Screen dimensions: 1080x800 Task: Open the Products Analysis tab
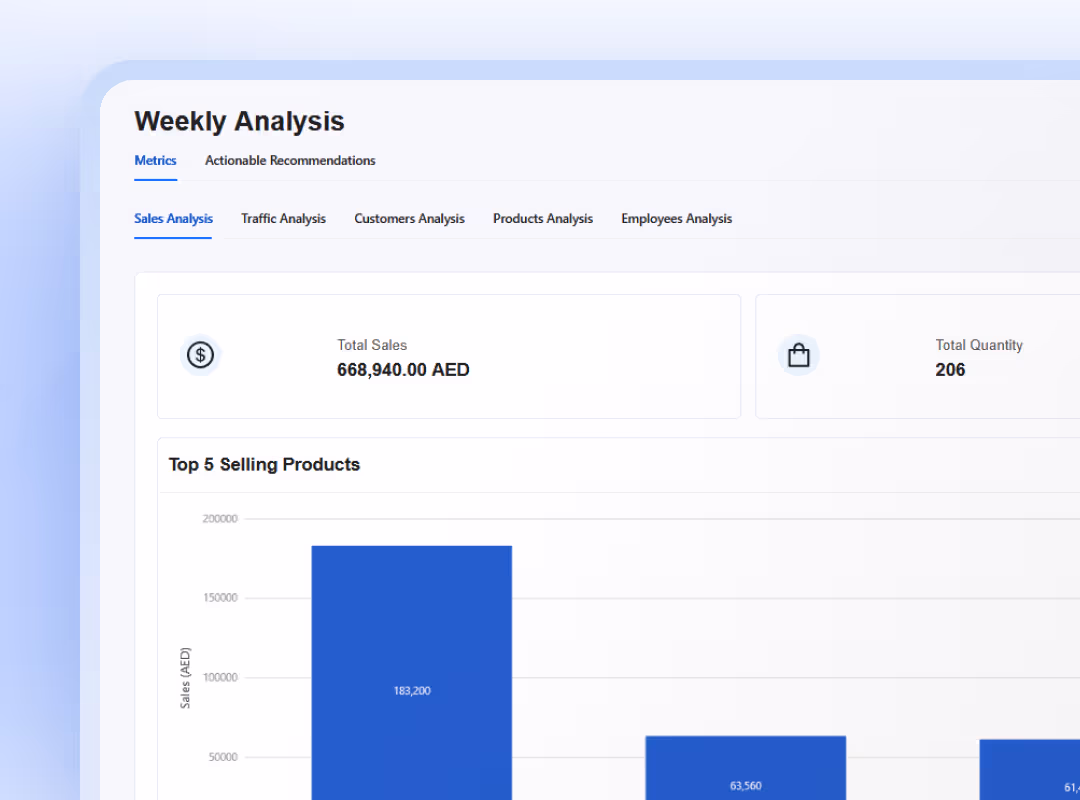[x=543, y=218]
